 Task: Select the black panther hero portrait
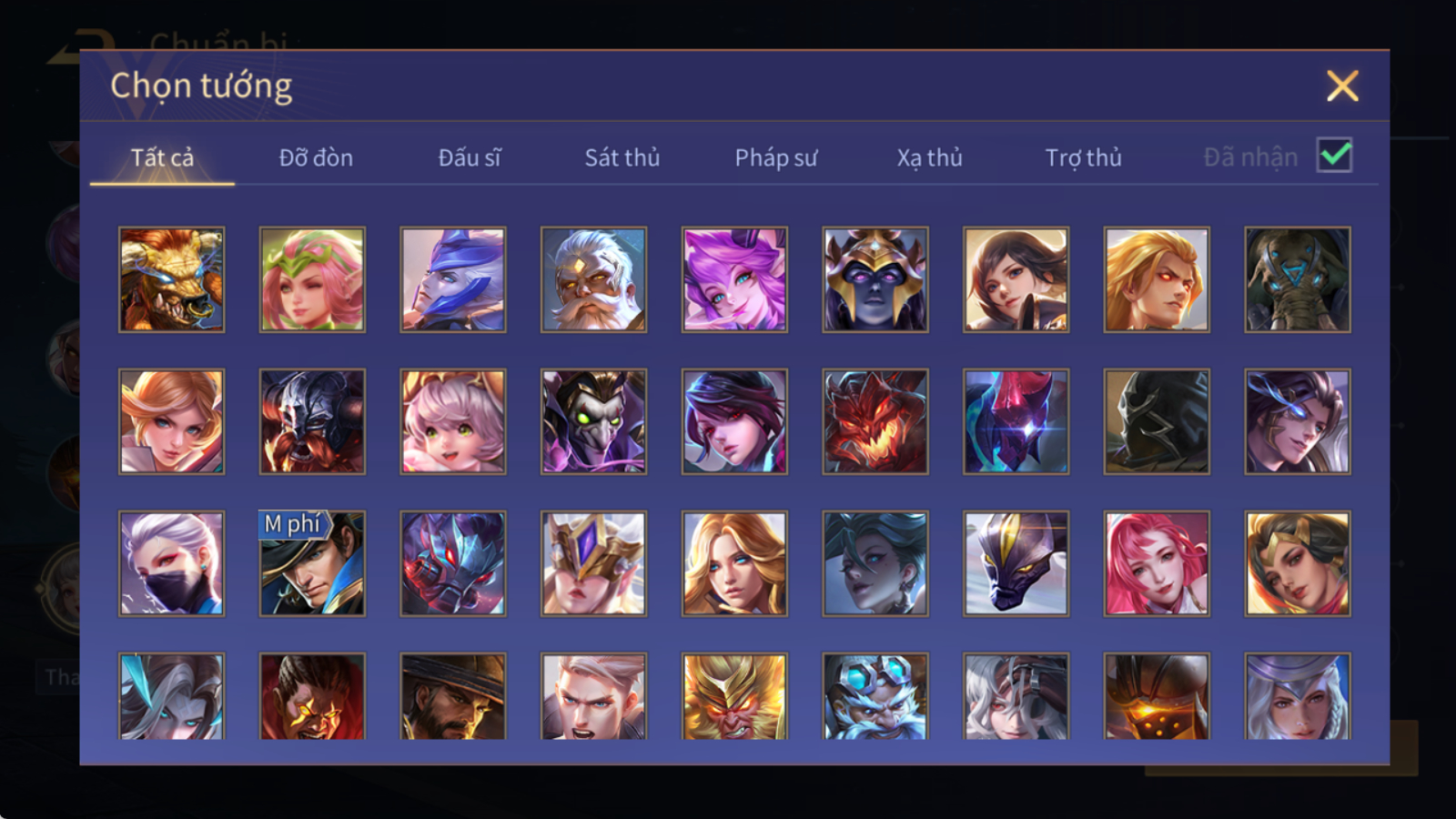tap(1016, 563)
